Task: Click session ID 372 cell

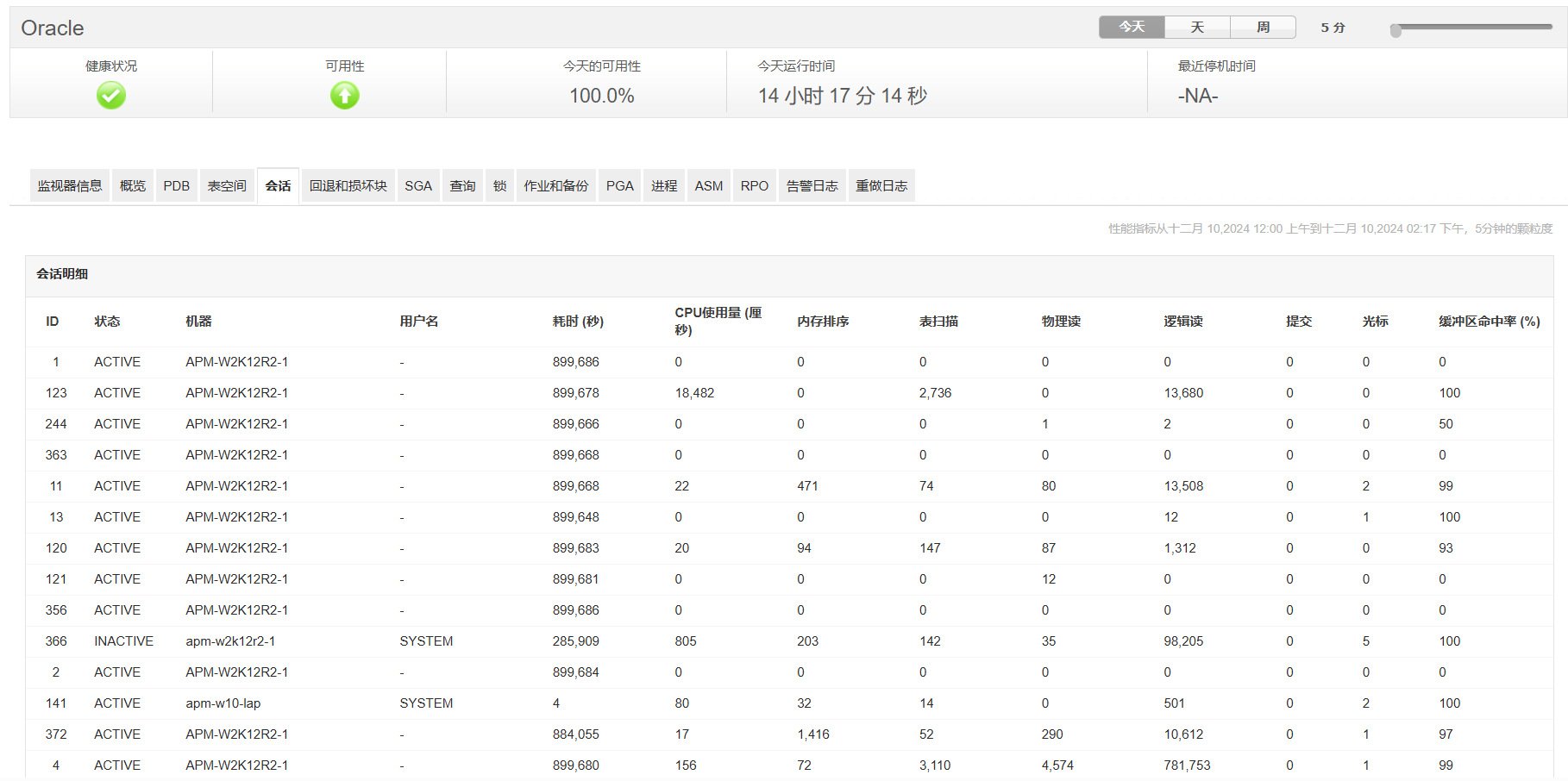Action: pyautogui.click(x=56, y=734)
